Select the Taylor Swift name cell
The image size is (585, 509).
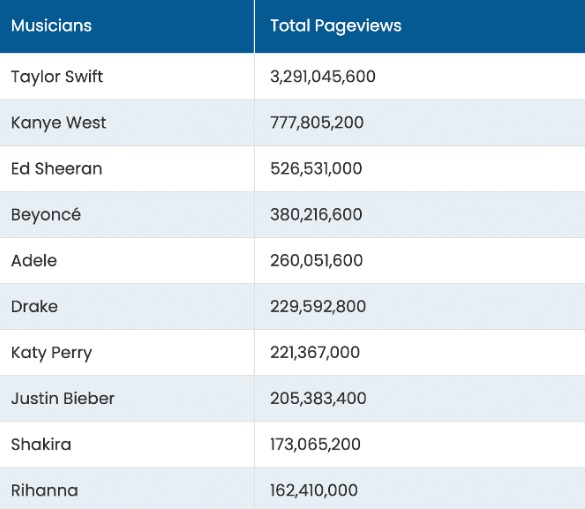[x=127, y=76]
